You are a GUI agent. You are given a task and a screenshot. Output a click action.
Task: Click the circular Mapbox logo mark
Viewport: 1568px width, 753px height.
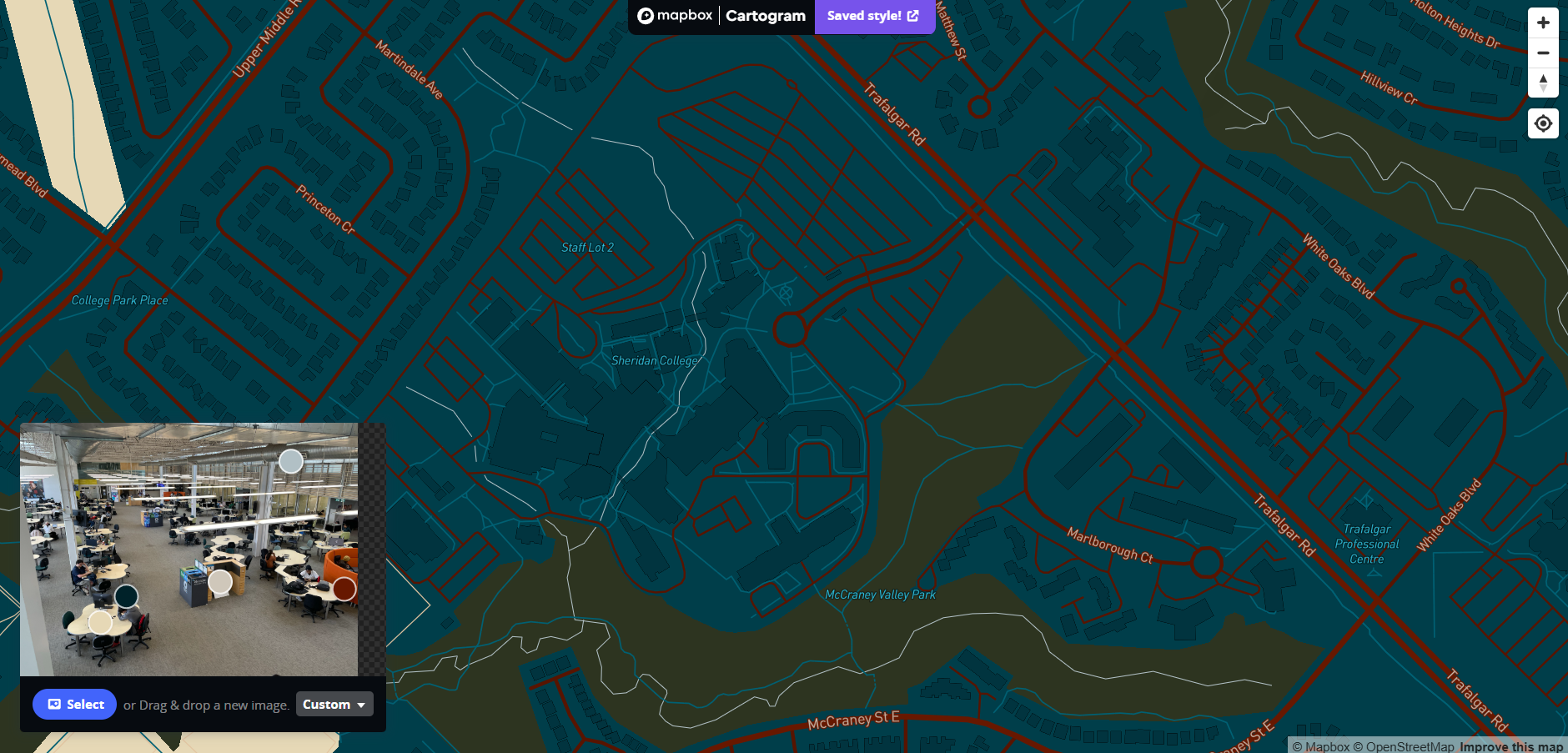647,16
